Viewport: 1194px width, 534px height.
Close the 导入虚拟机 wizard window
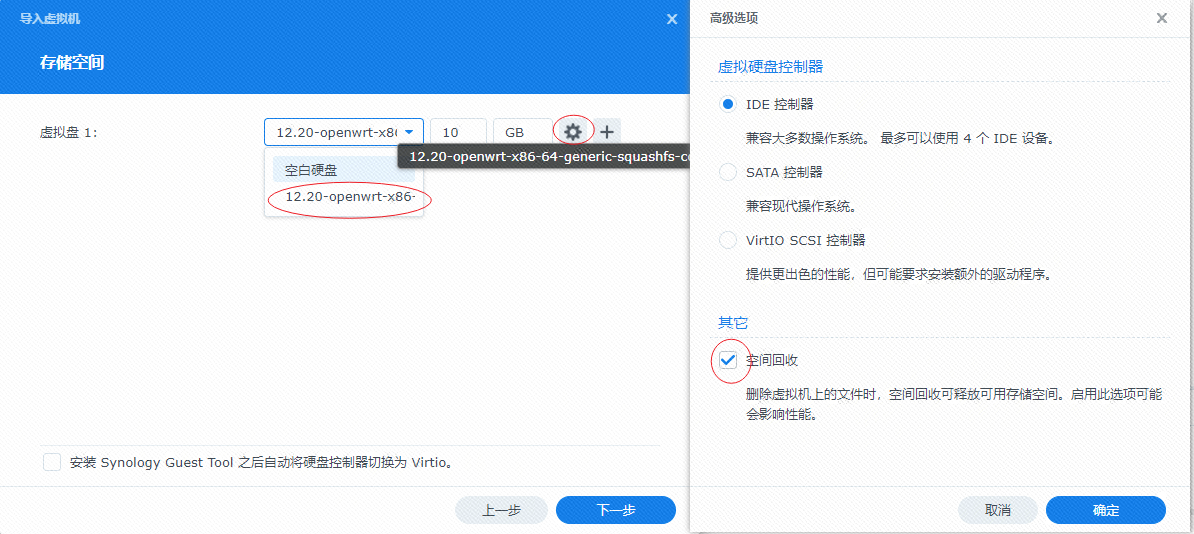click(x=672, y=19)
